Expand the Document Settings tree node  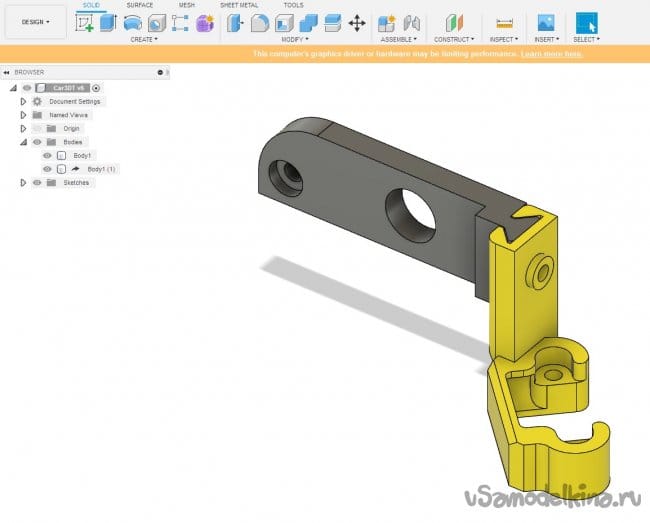coord(23,102)
